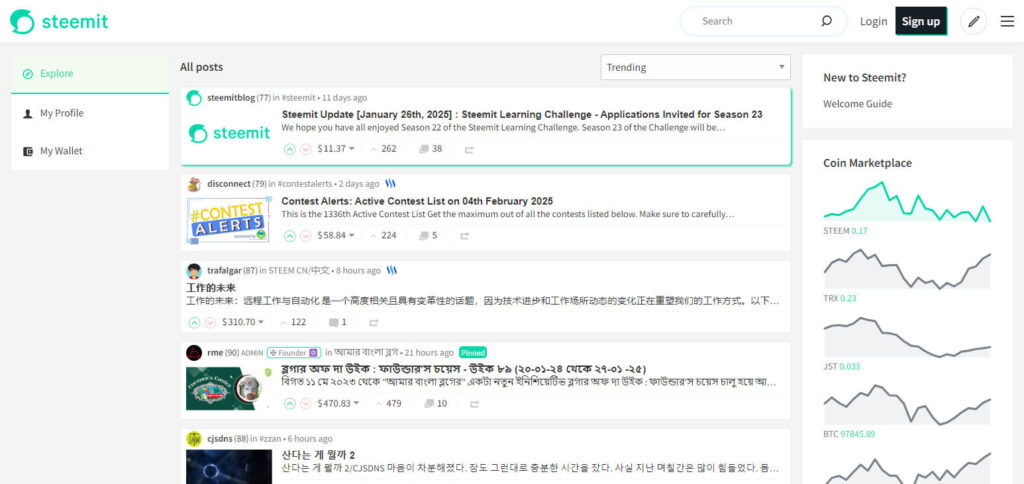Focus the Search input field

pos(758,21)
